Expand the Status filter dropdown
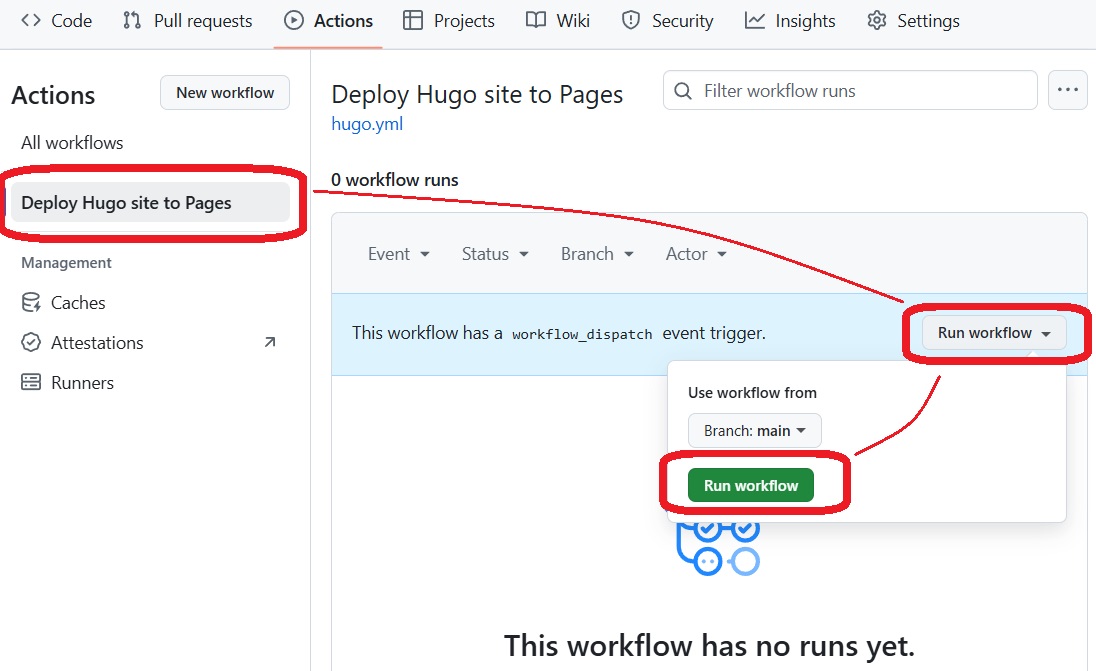This screenshot has width=1096, height=671. pyautogui.click(x=495, y=254)
